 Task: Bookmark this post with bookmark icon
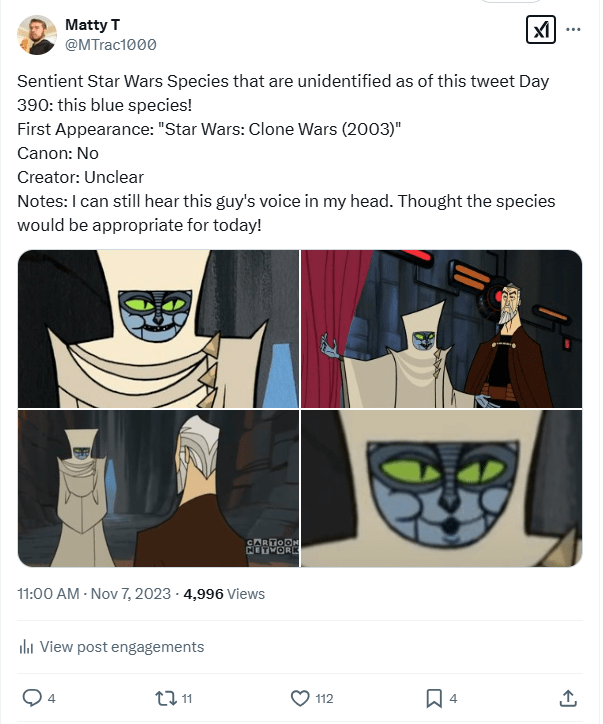[x=434, y=697]
